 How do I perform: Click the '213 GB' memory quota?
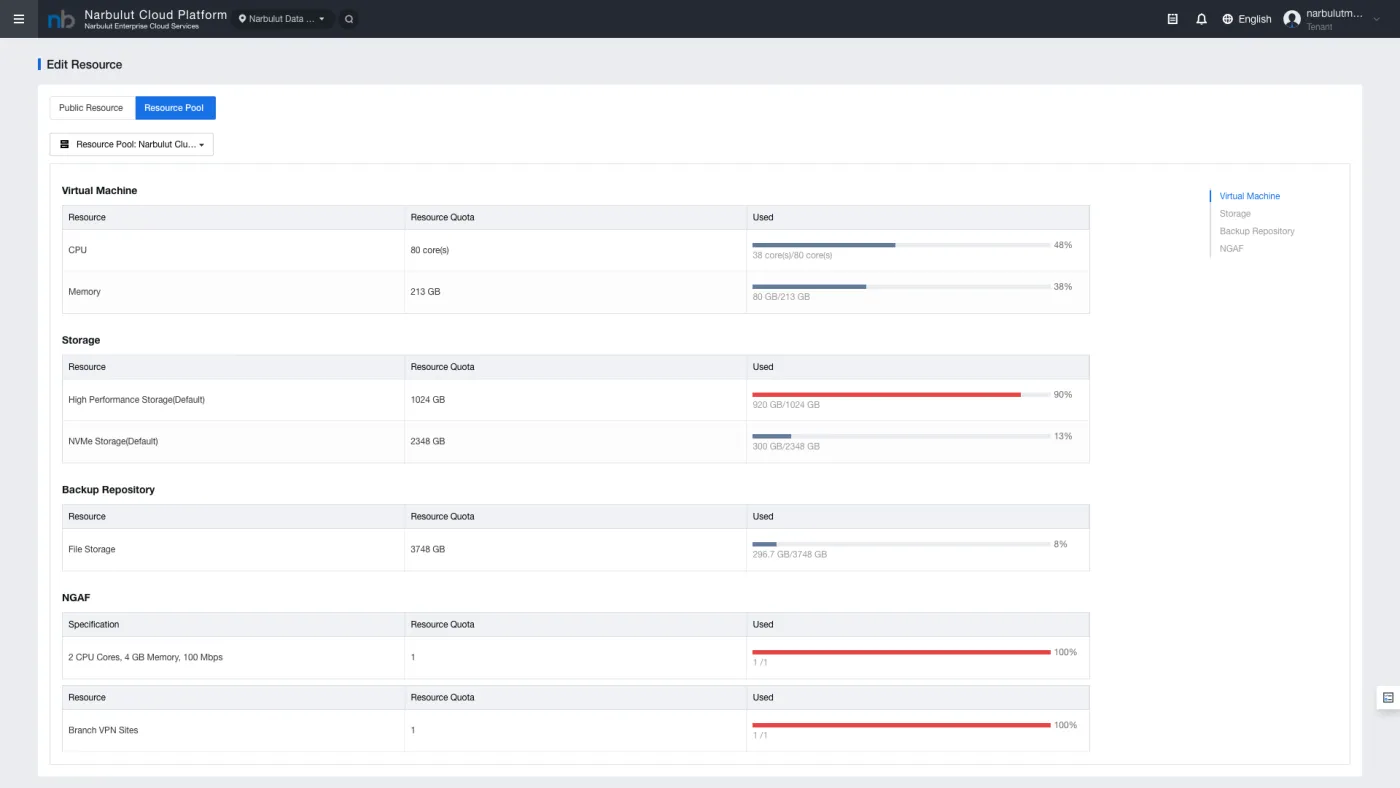(425, 292)
